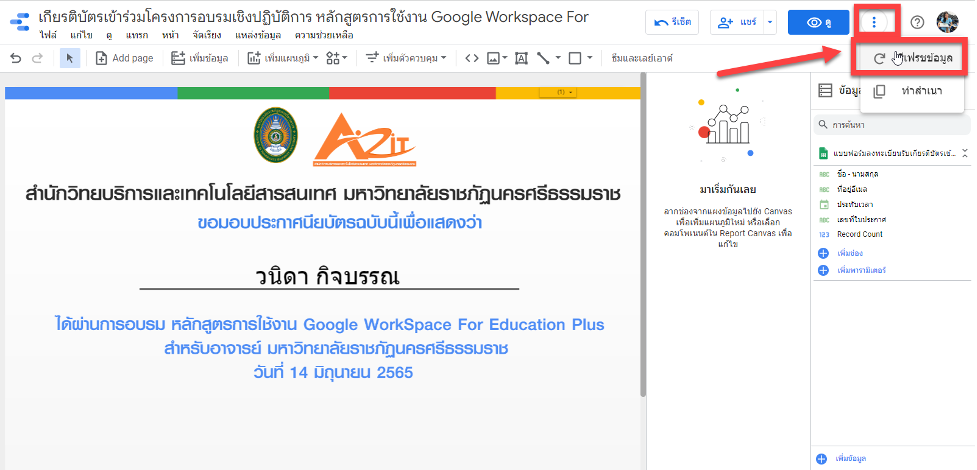Select the Google Sheets data source row

point(887,153)
